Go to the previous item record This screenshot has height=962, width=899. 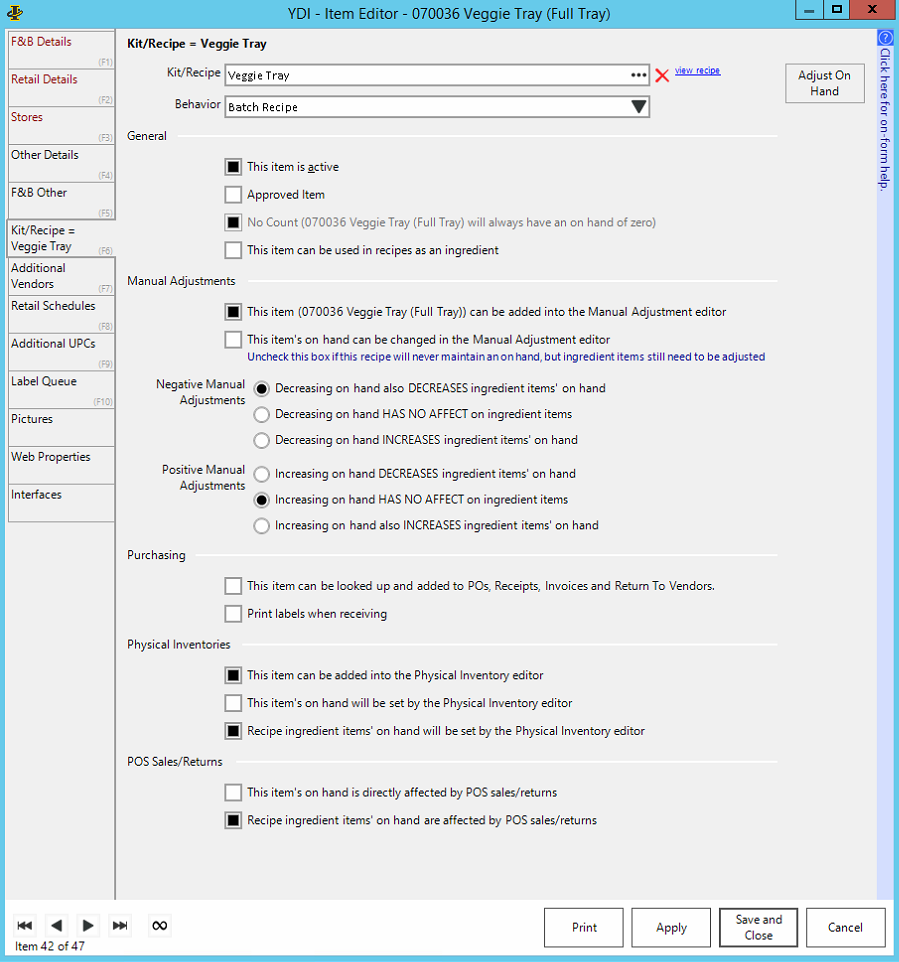pos(56,925)
